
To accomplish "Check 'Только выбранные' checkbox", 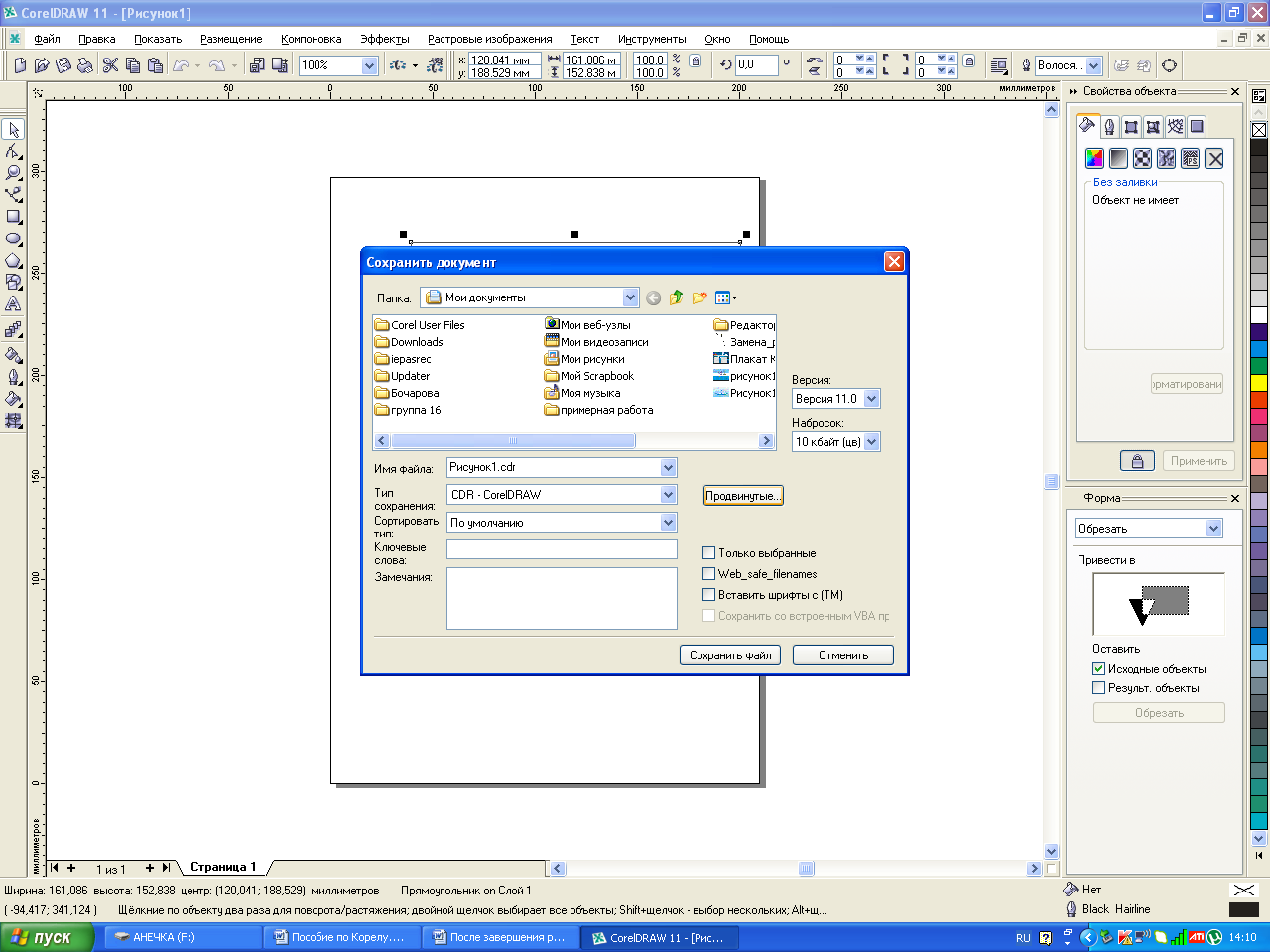I will click(x=708, y=553).
